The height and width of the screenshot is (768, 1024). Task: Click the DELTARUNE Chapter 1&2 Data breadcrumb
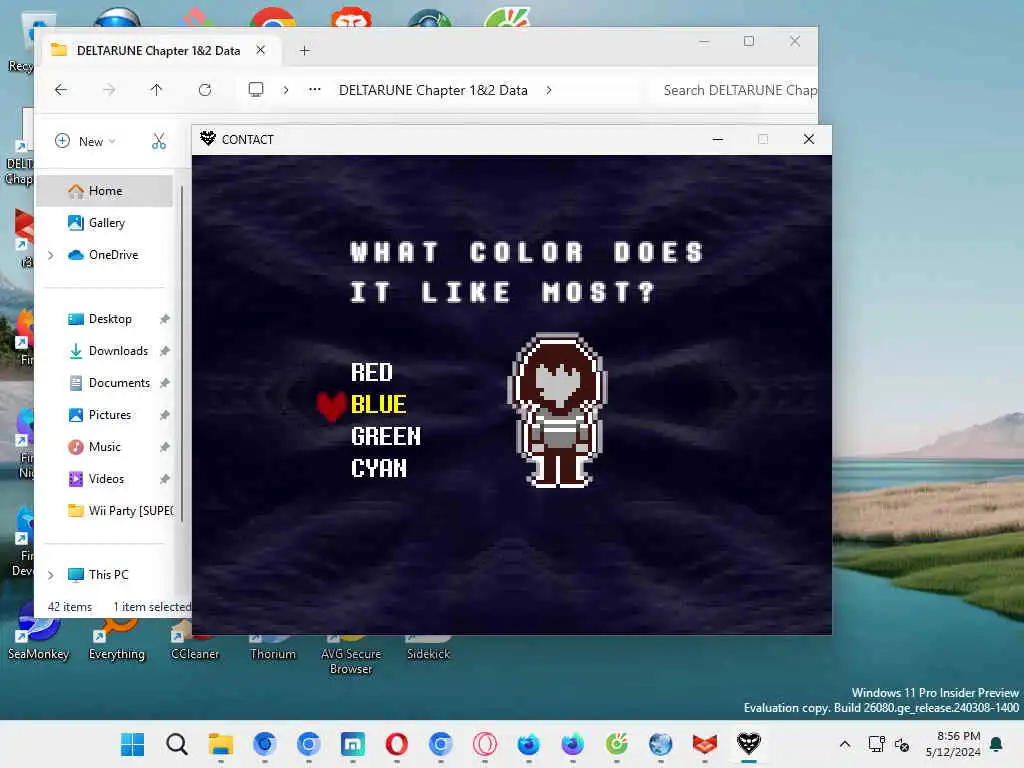coord(433,90)
